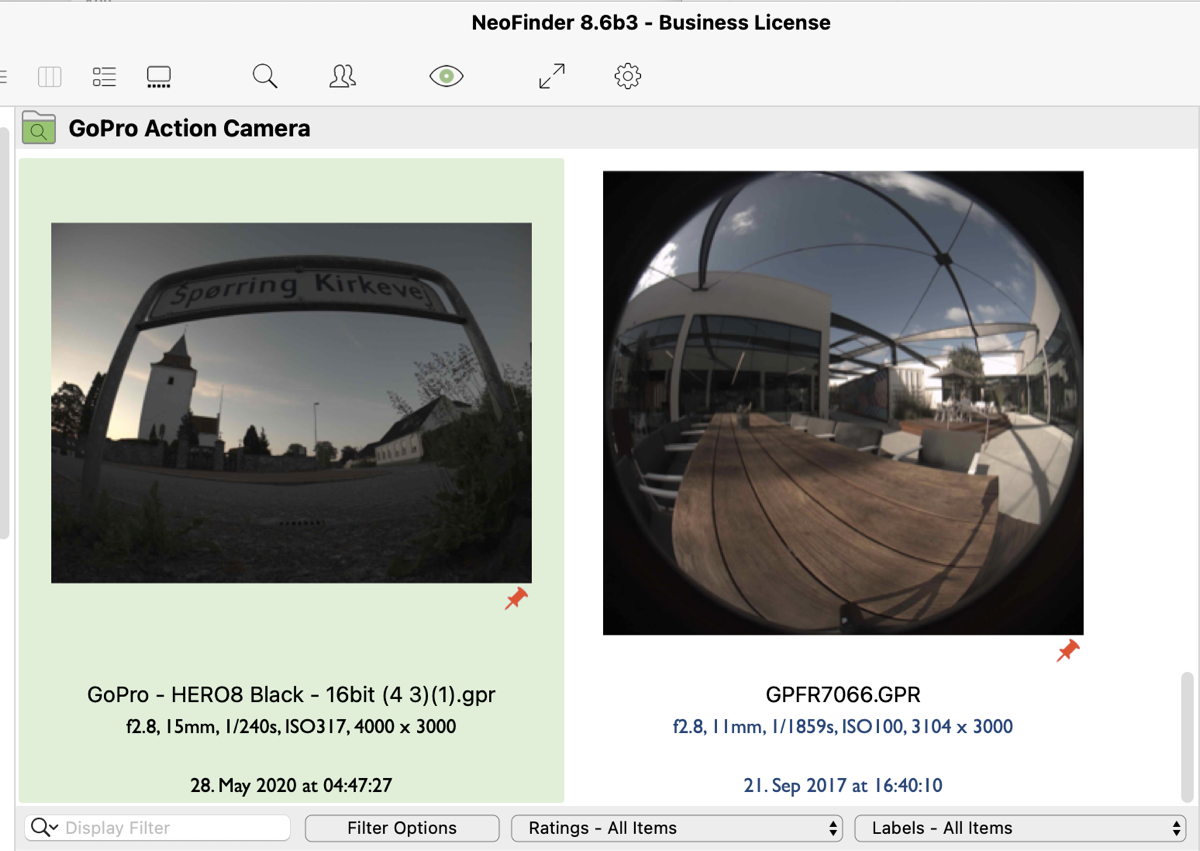Open the Ratings - All Items dropdown
The height and width of the screenshot is (851, 1200).
676,827
